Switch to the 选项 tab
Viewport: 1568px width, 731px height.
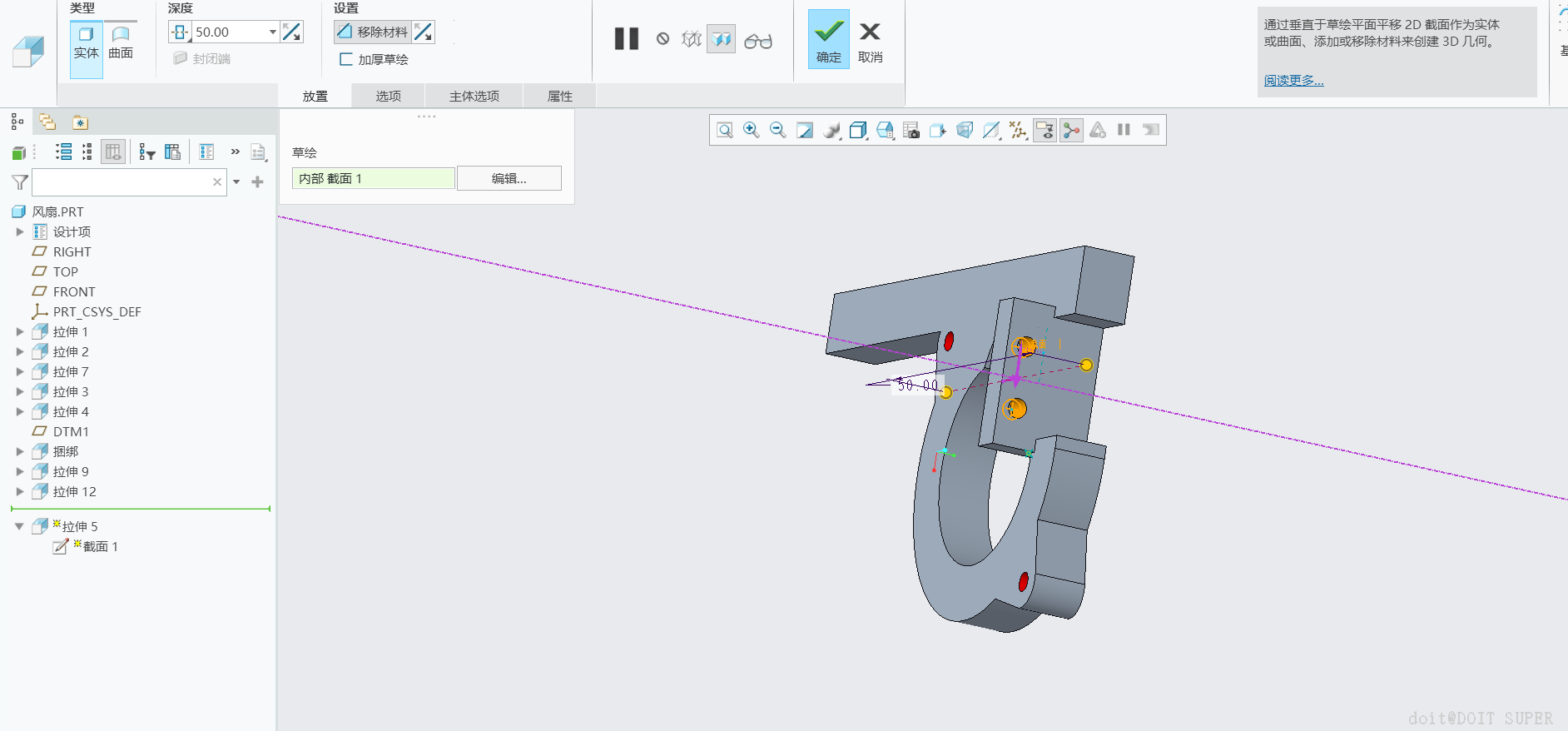coord(388,96)
